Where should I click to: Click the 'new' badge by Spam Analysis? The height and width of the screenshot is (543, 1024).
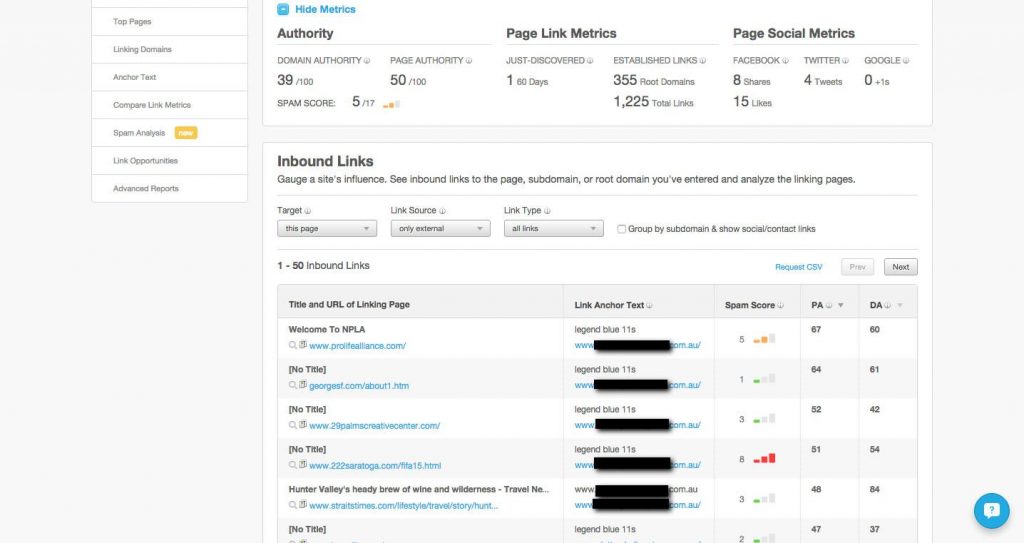186,133
